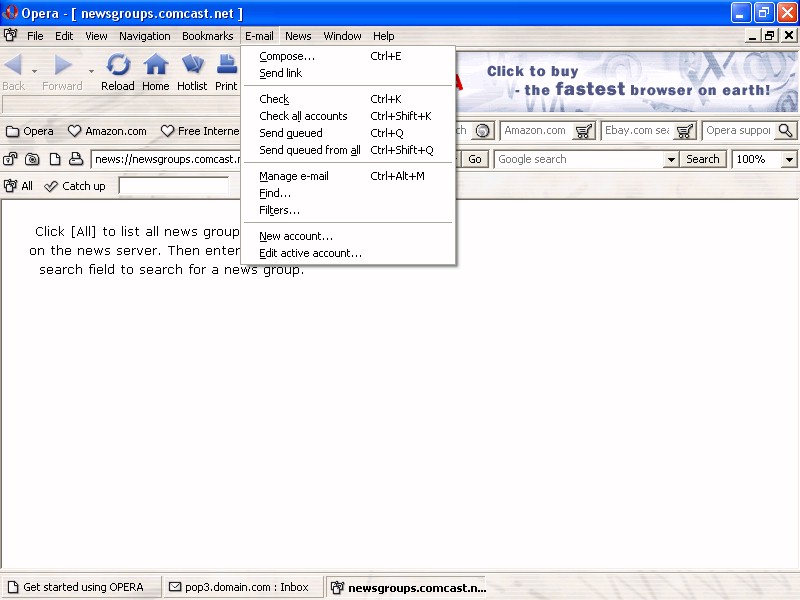Choose Manage e-mail menu entry
The image size is (800, 600).
[x=294, y=176]
